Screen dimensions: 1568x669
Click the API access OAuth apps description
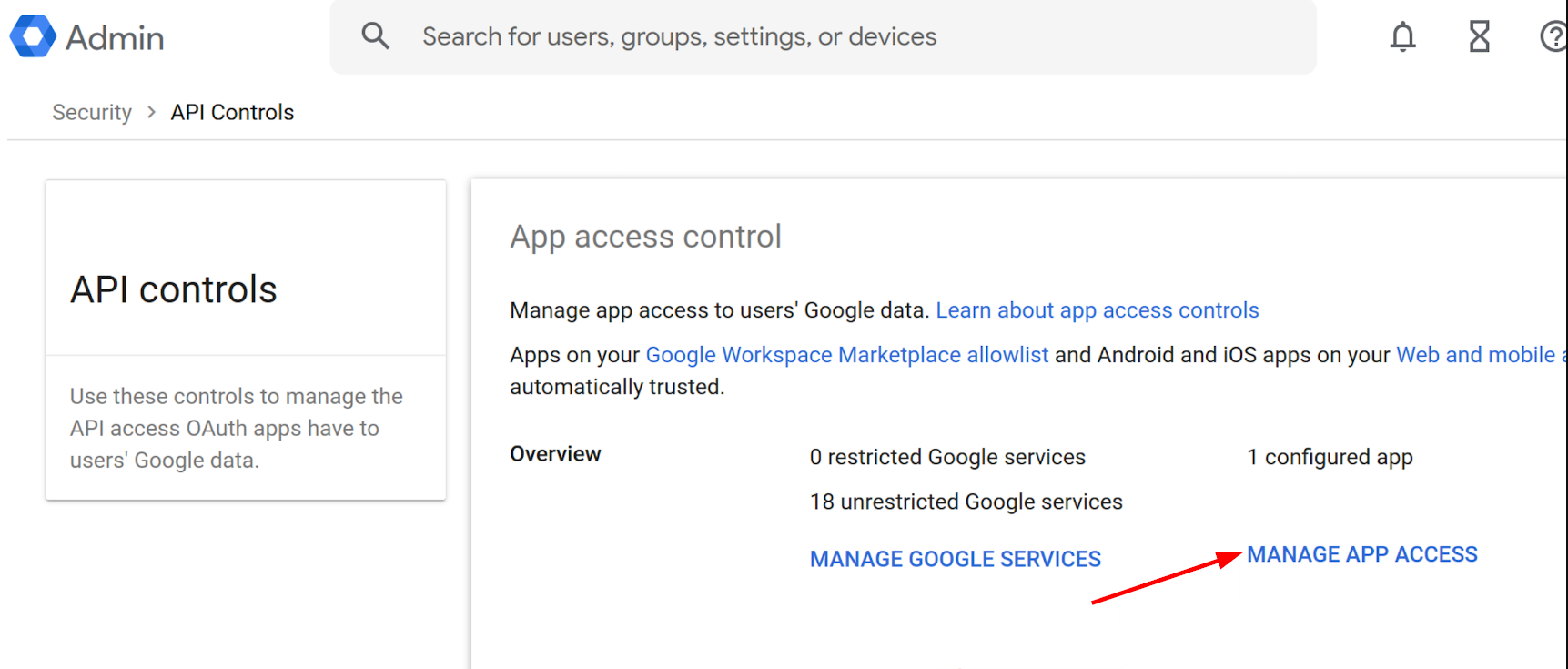237,428
